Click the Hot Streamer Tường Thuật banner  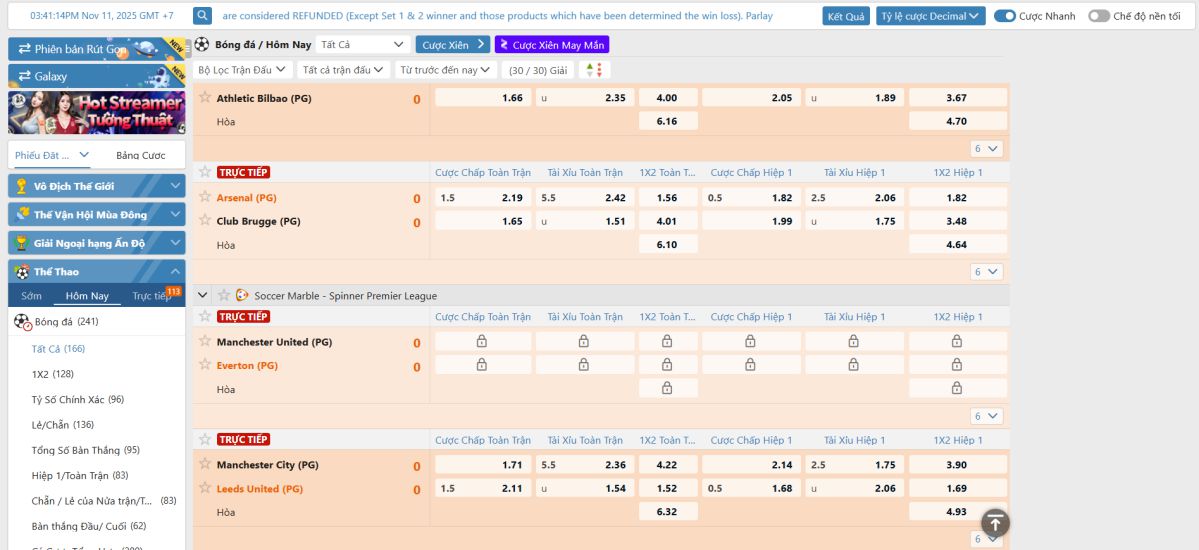point(97,113)
